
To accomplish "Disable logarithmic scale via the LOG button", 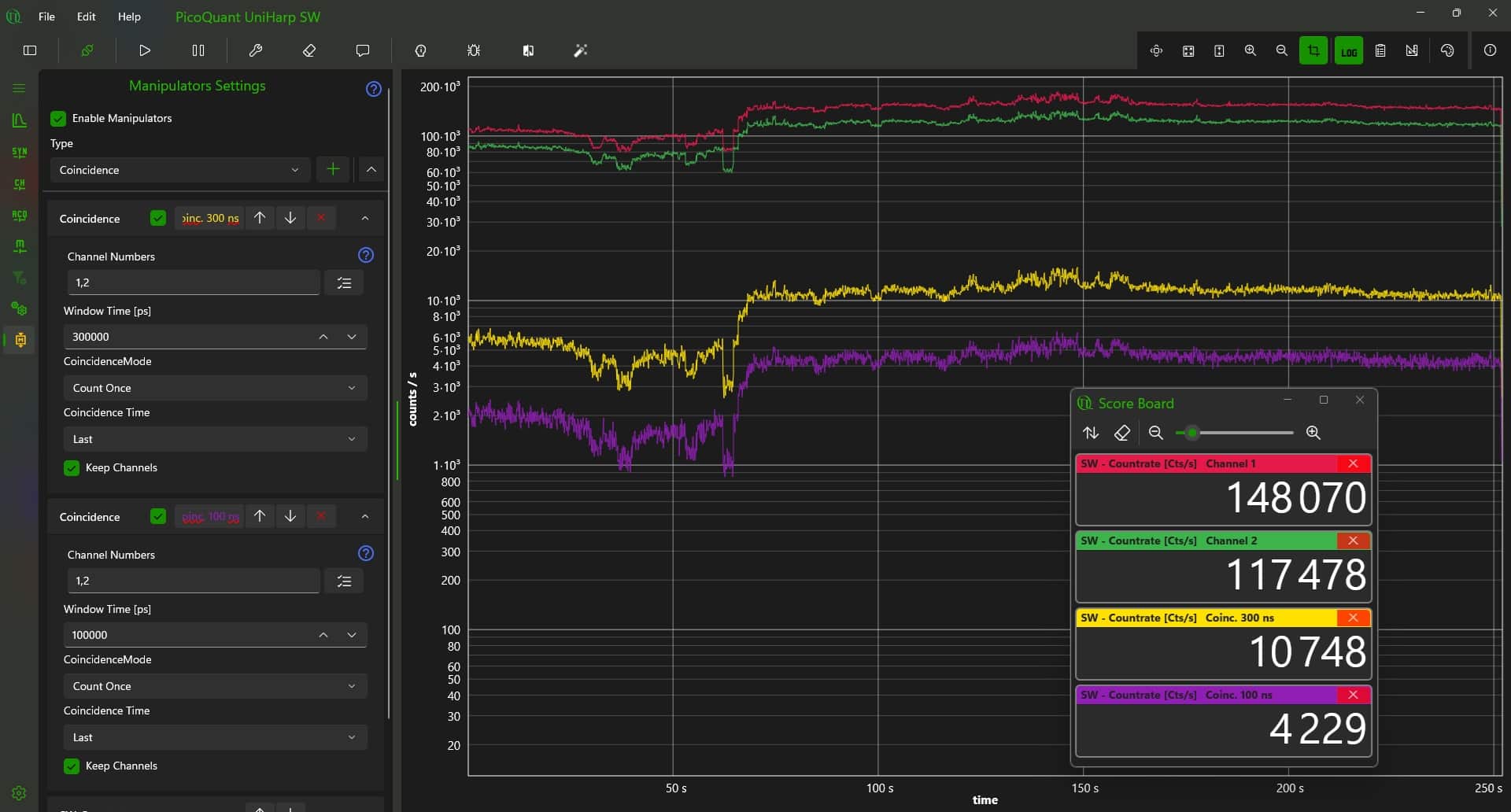I will [x=1348, y=50].
